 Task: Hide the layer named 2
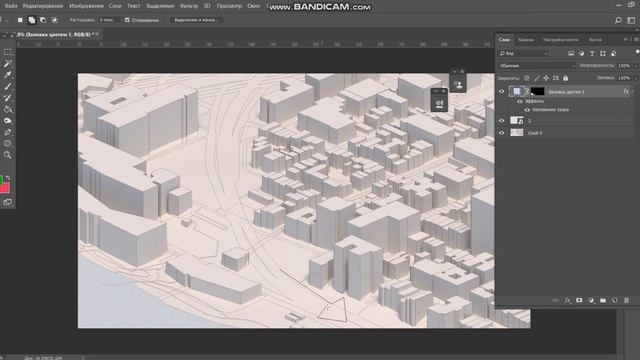pos(502,121)
